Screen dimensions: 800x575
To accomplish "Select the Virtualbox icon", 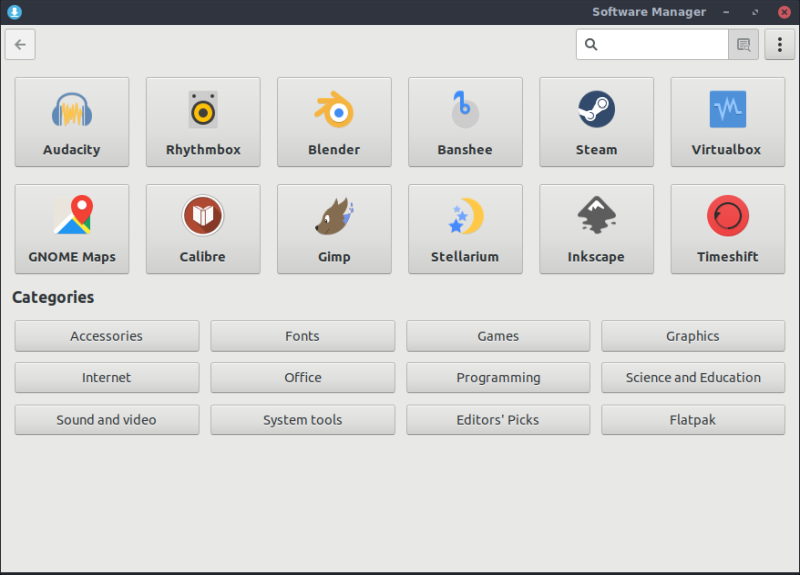I will [727, 109].
